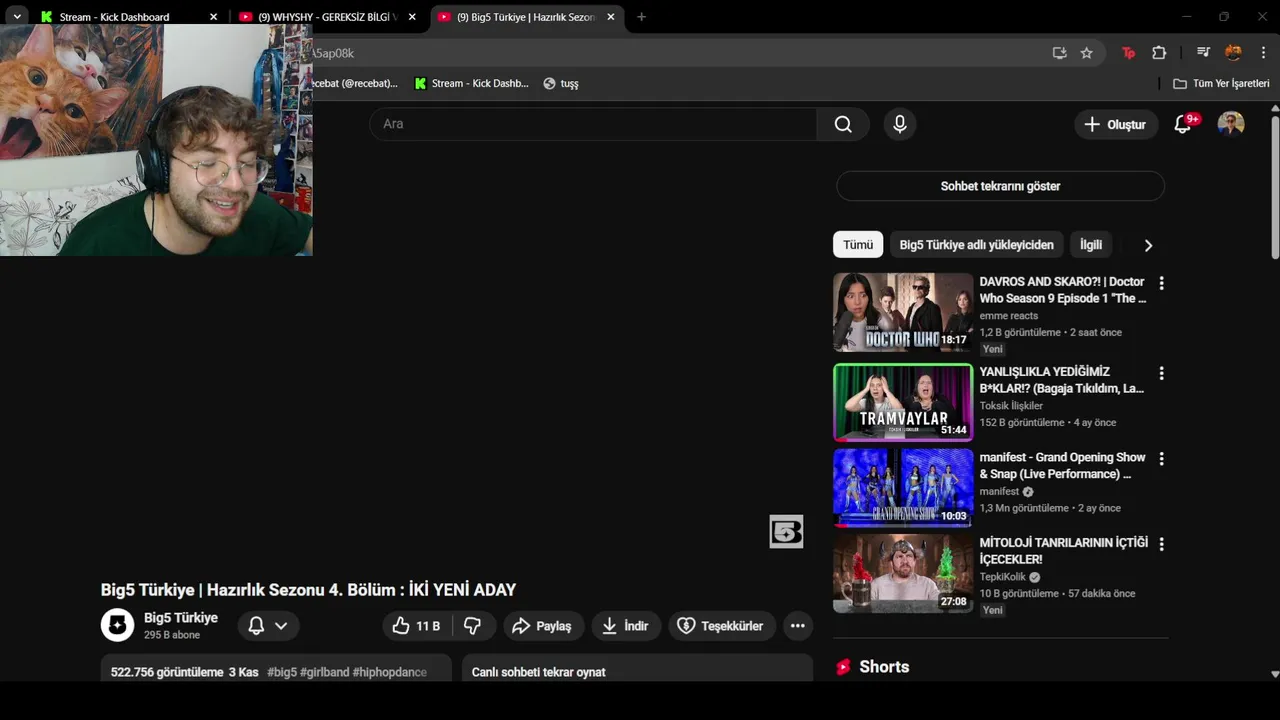Open Chrome three-dot menu
The image size is (1280, 720).
pos(1263,53)
